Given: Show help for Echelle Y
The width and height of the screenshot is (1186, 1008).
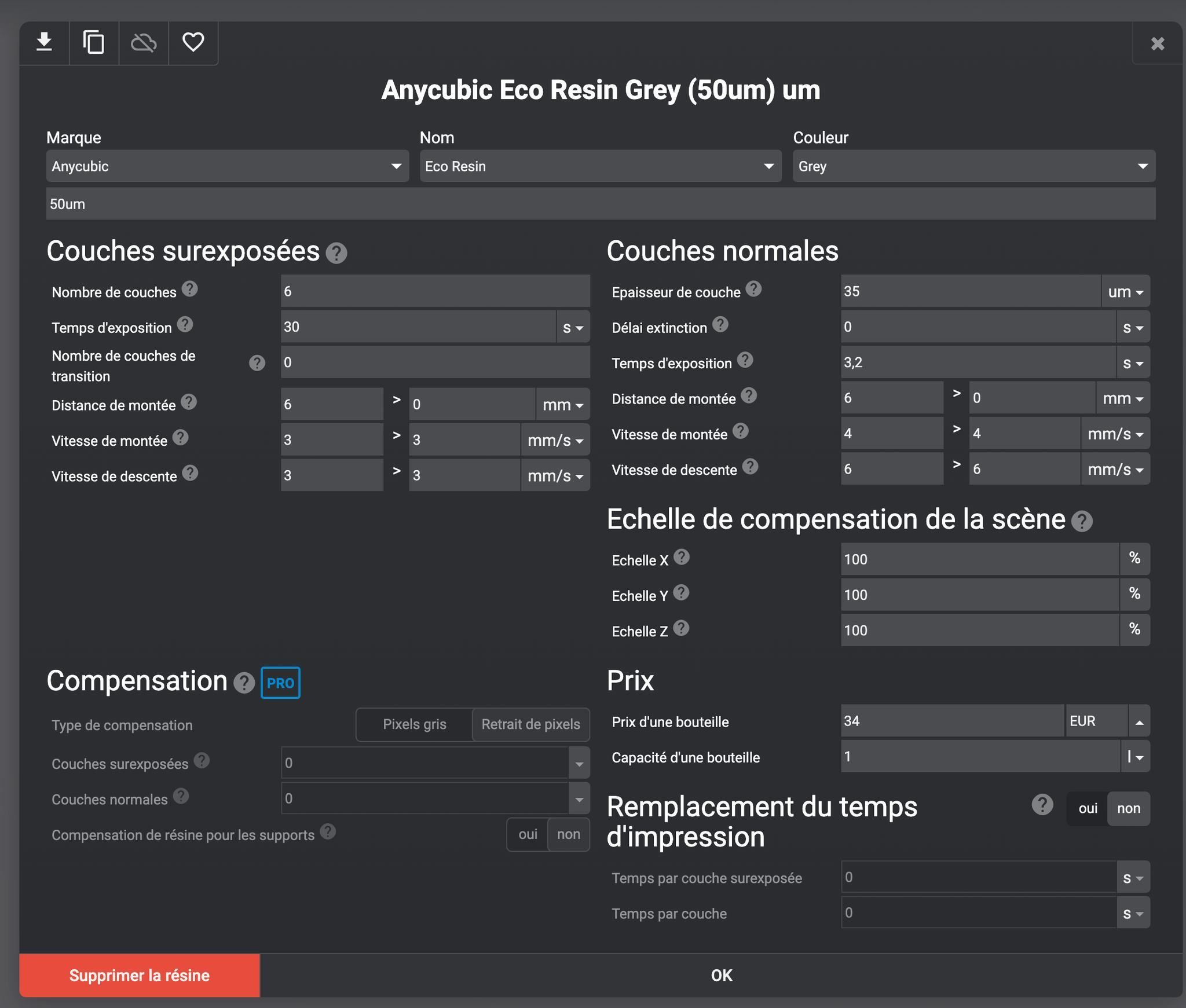Looking at the screenshot, I should click(x=681, y=592).
